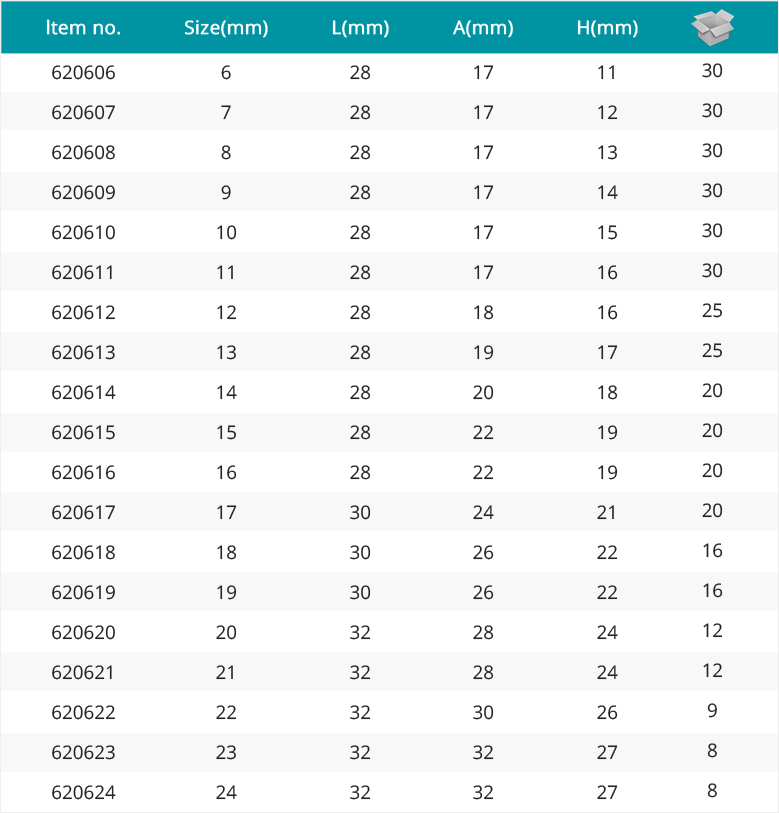Screen dimensions: 779x813
Task: Select the Item no. column header
Action: tap(83, 27)
